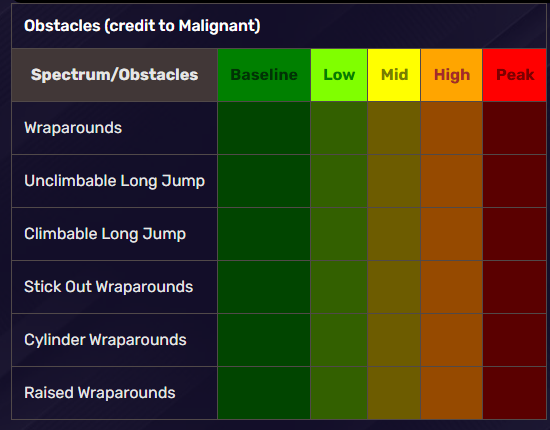550x430 pixels.
Task: Select the Low column header
Action: [x=339, y=75]
